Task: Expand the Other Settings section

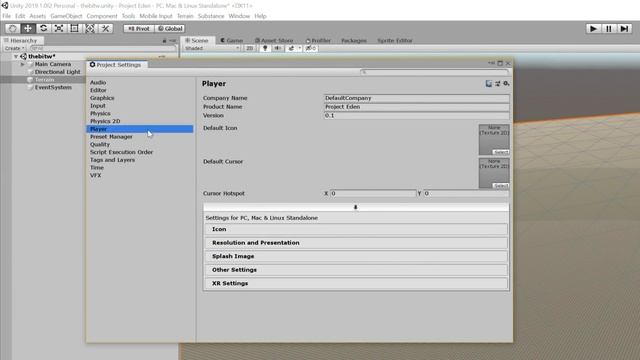Action: point(356,270)
